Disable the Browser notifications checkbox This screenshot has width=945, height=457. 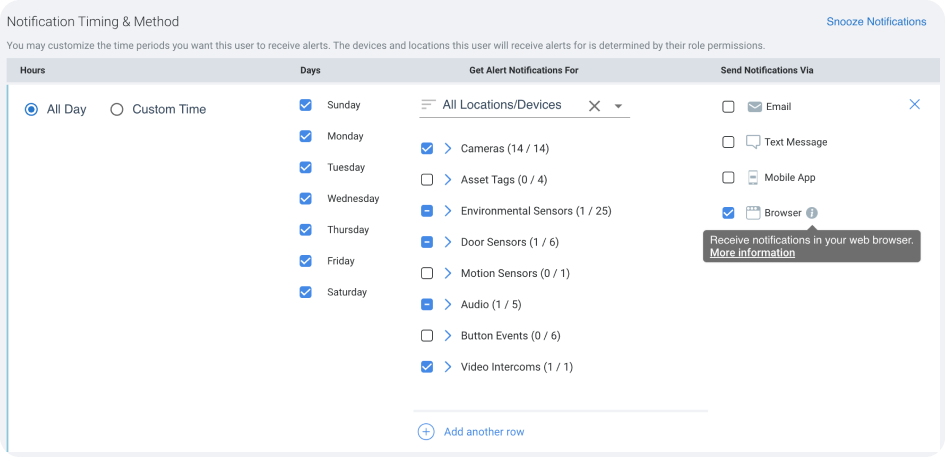click(x=728, y=213)
